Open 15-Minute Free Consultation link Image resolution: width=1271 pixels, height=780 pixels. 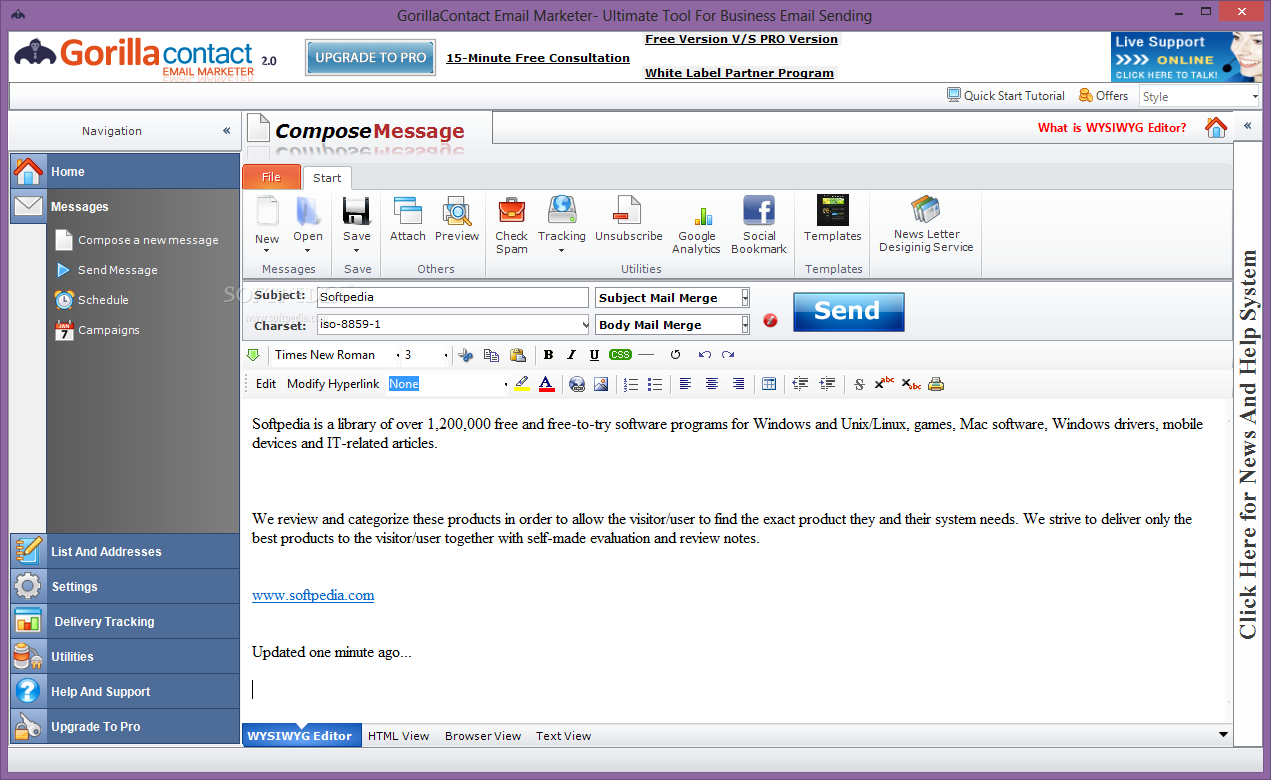(538, 58)
